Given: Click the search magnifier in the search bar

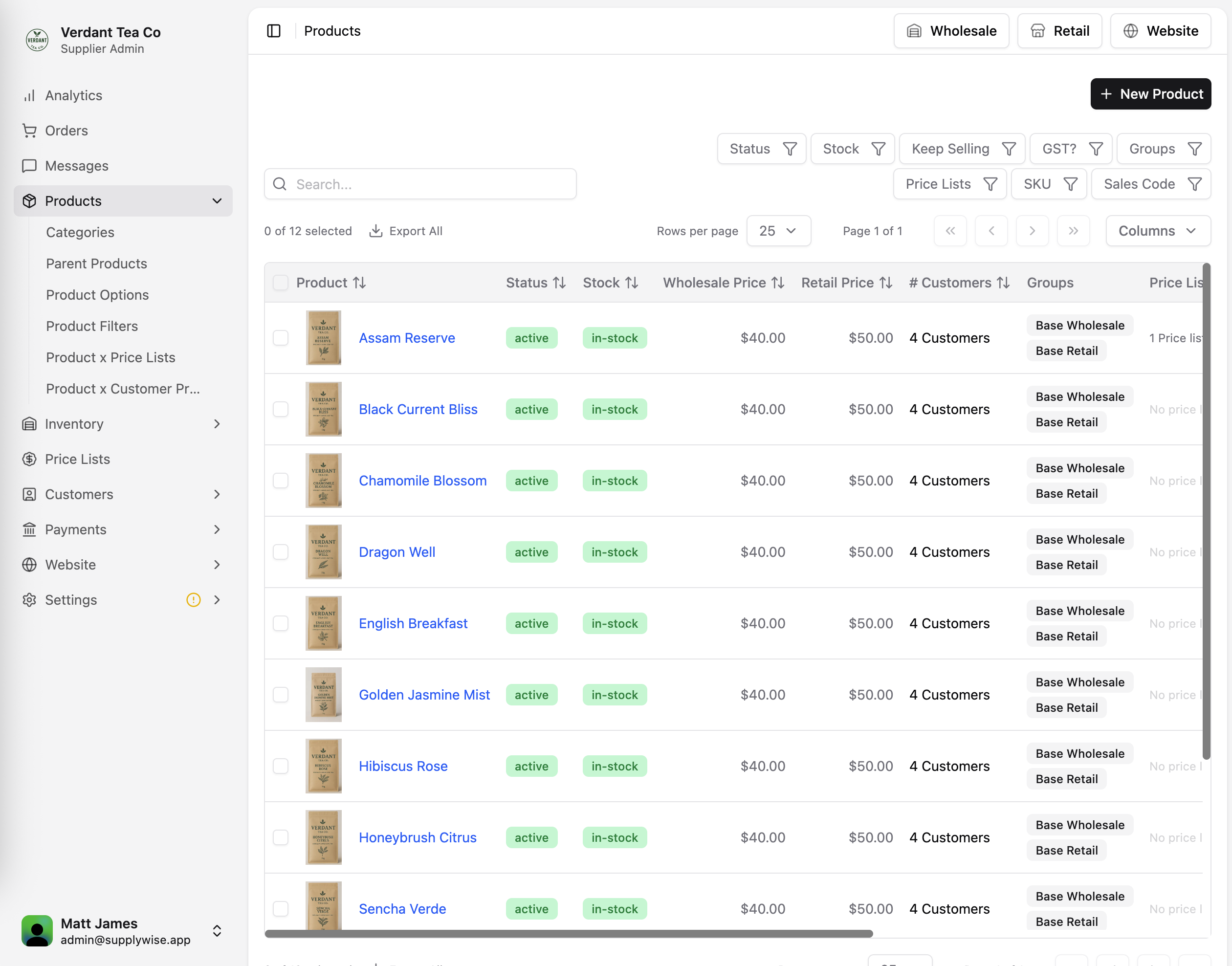Looking at the screenshot, I should pyautogui.click(x=280, y=184).
